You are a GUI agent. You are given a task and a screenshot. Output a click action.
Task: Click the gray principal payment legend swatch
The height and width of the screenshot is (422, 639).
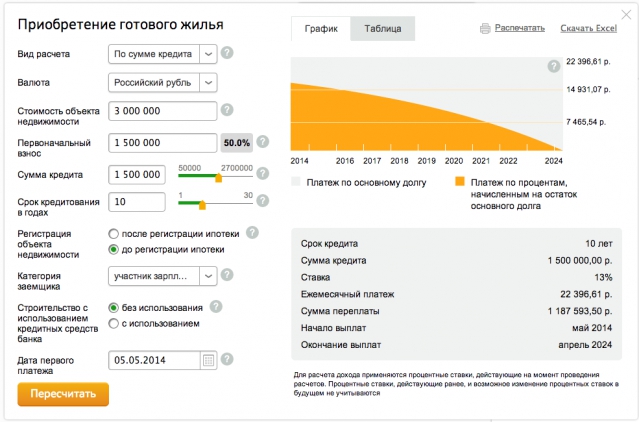click(x=296, y=181)
